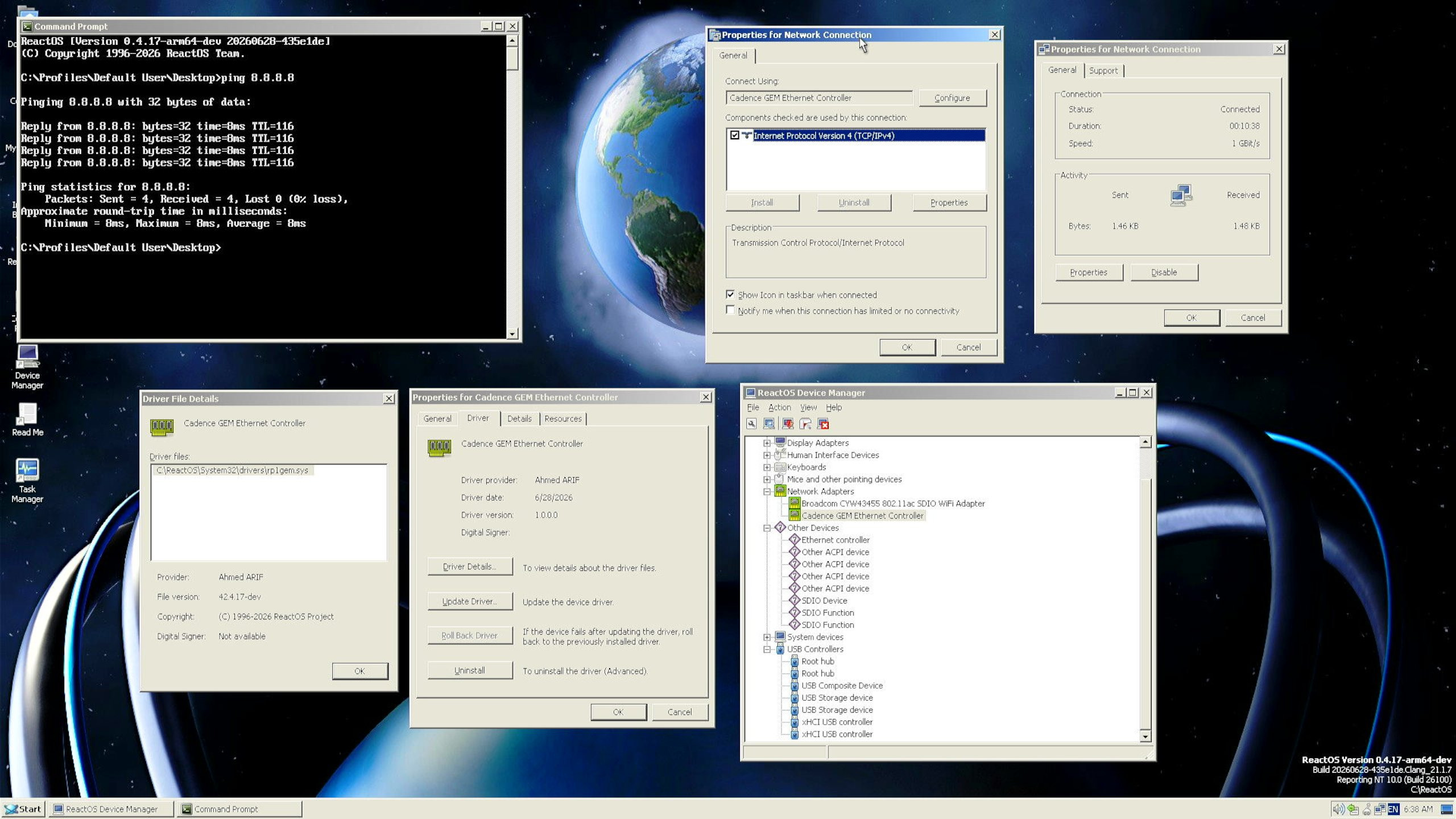
Task: Expand the Display Adapters tree node
Action: click(x=767, y=443)
